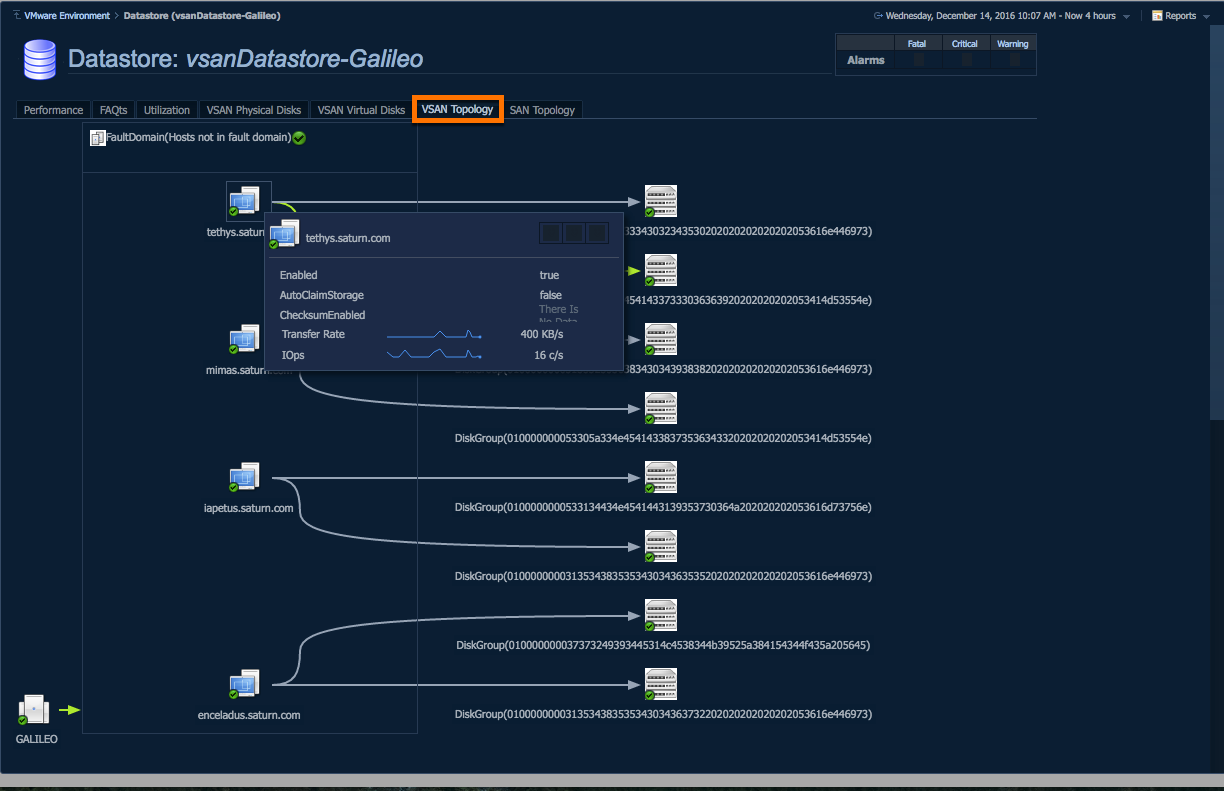This screenshot has width=1224, height=791.
Task: Click FaultDomain(Hosts not in fault domain) label
Action: (198, 138)
